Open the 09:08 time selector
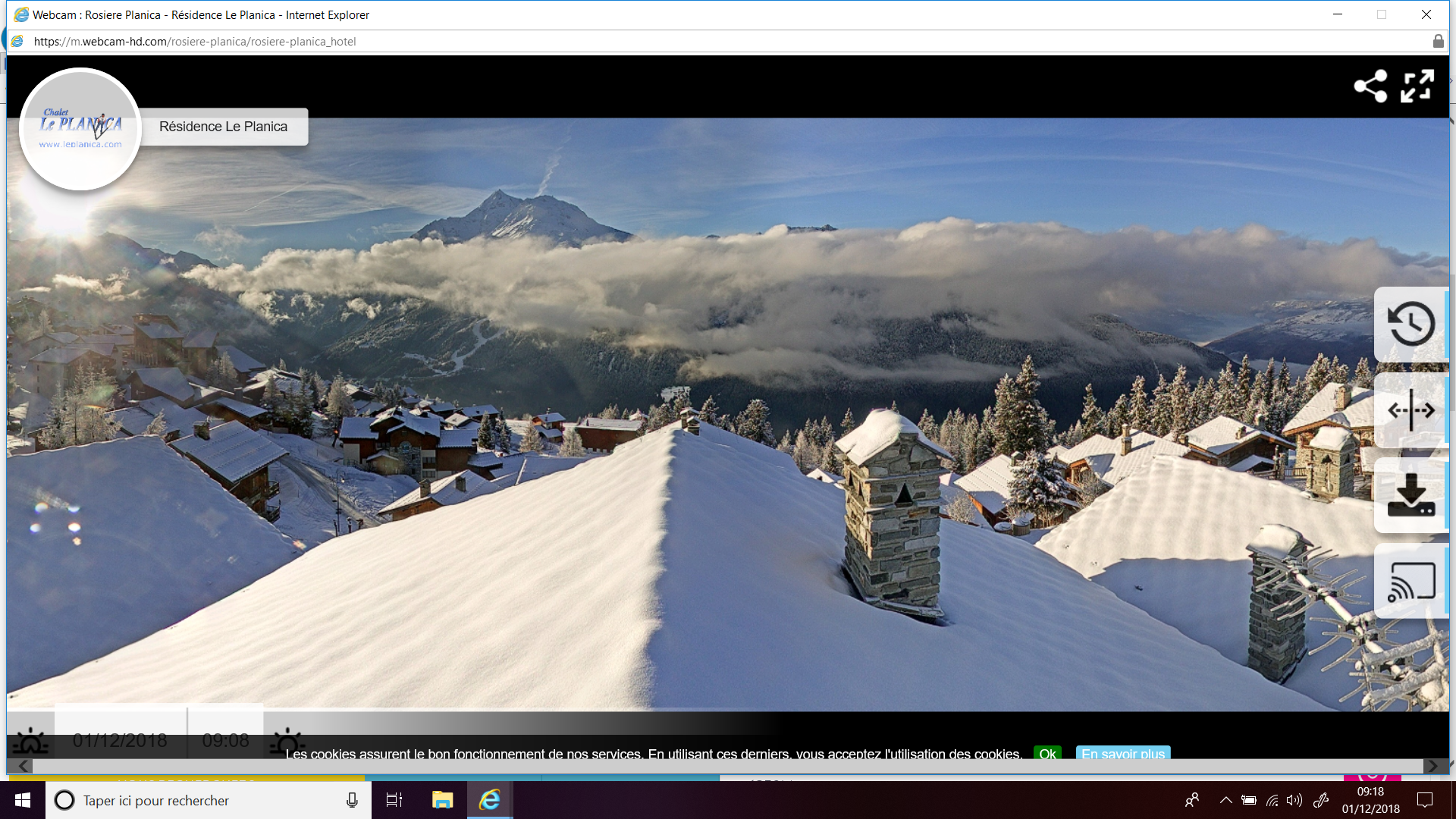 (225, 740)
